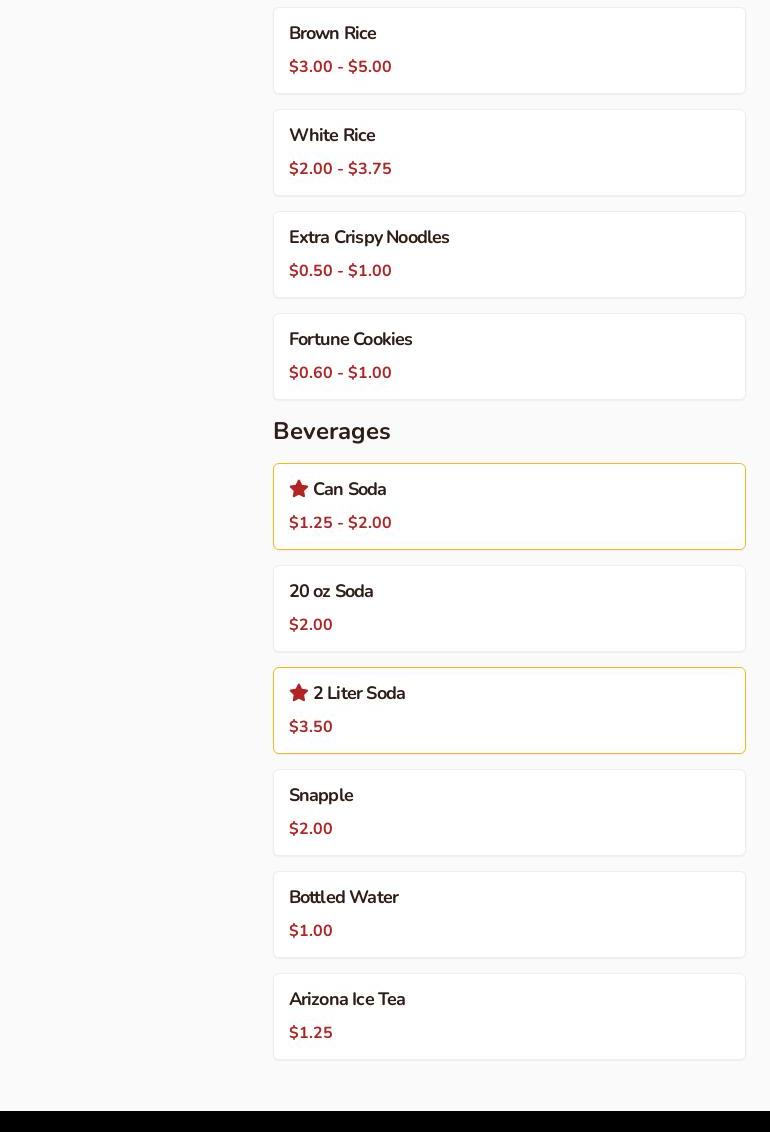Click the Beverages section heading
The height and width of the screenshot is (1132, 770).
[331, 431]
